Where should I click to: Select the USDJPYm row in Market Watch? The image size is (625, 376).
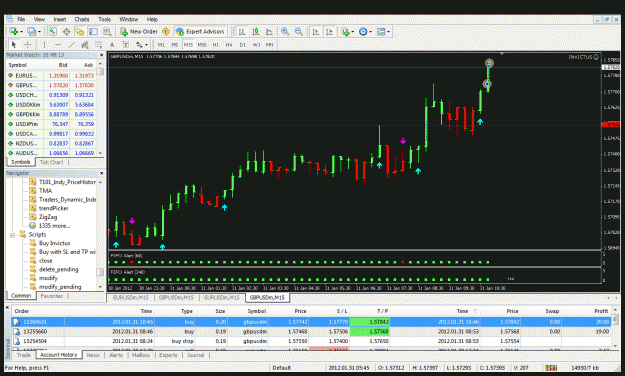[x=51, y=124]
